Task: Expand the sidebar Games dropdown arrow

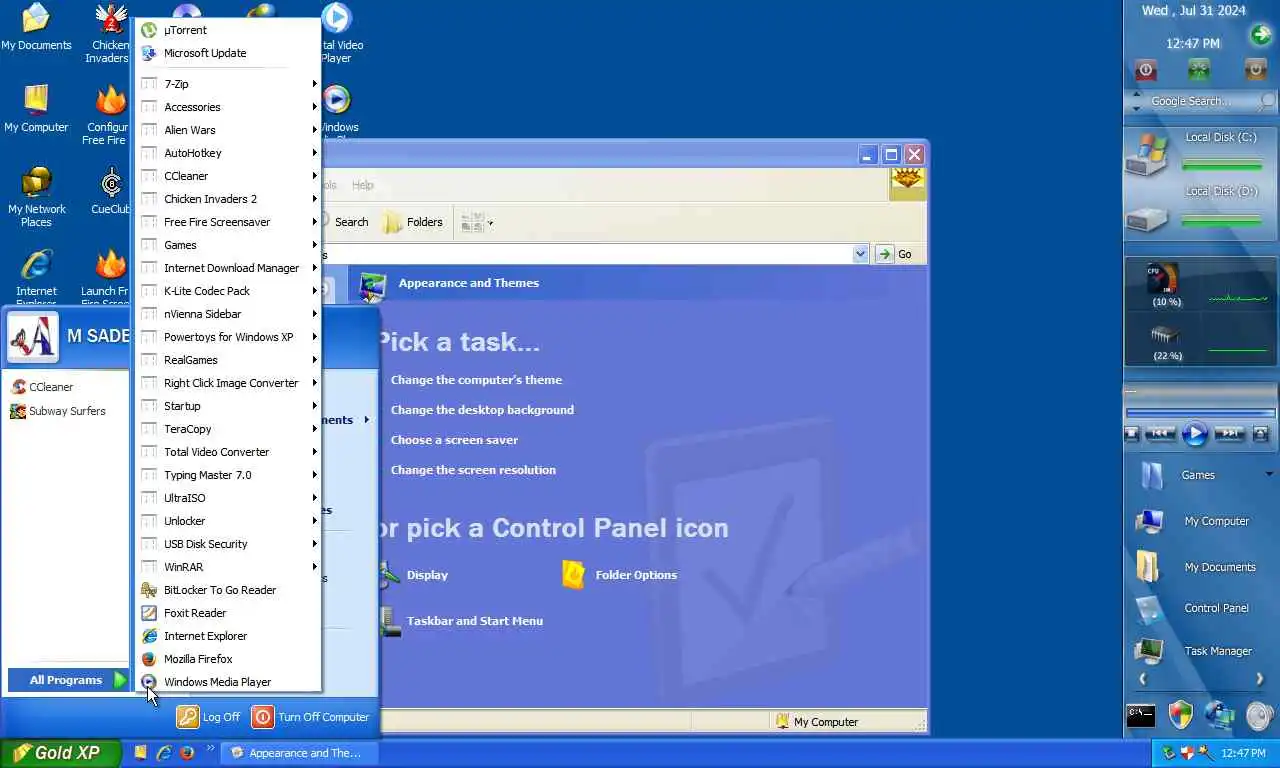Action: click(1269, 474)
